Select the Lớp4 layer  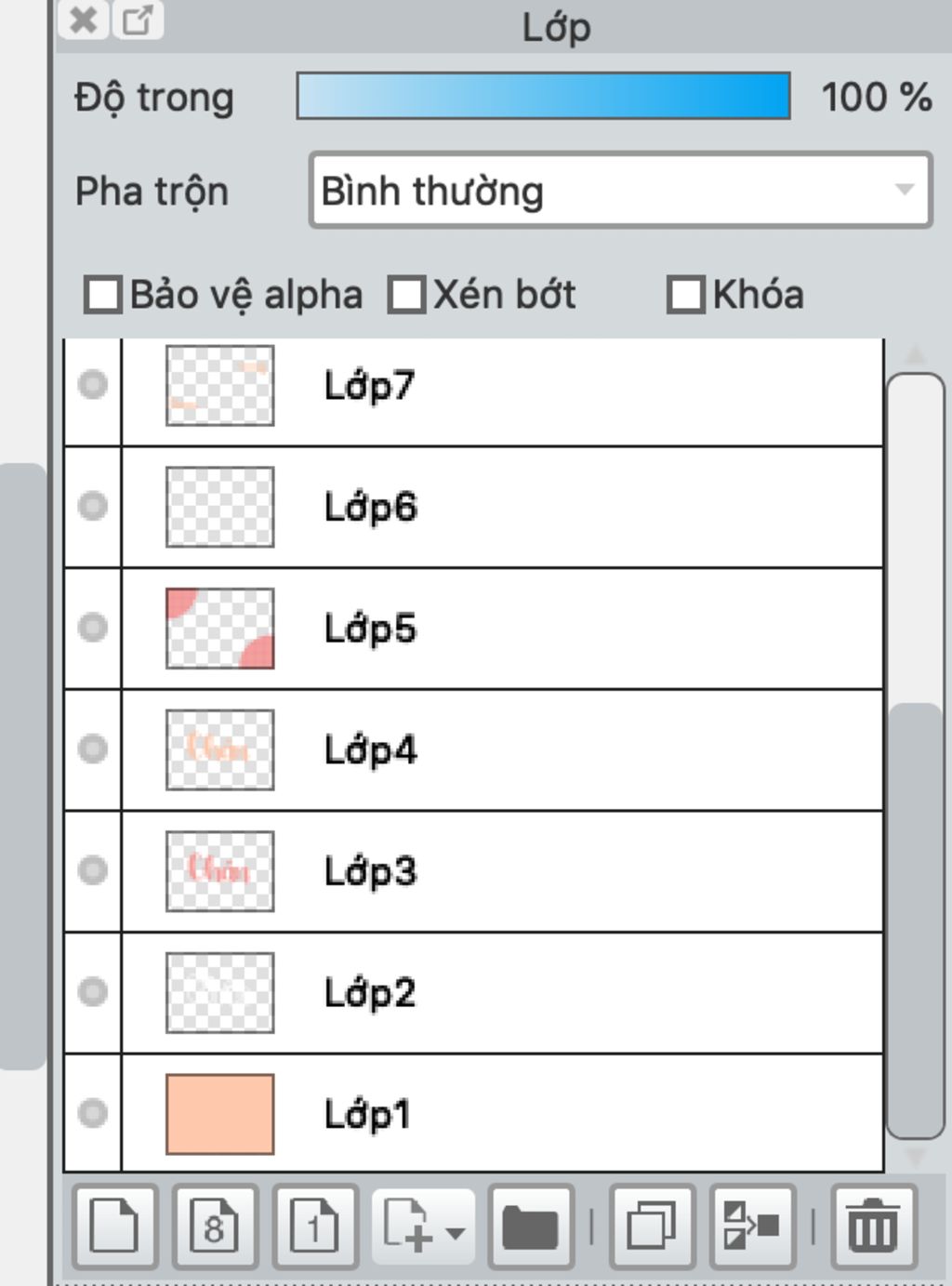502,749
